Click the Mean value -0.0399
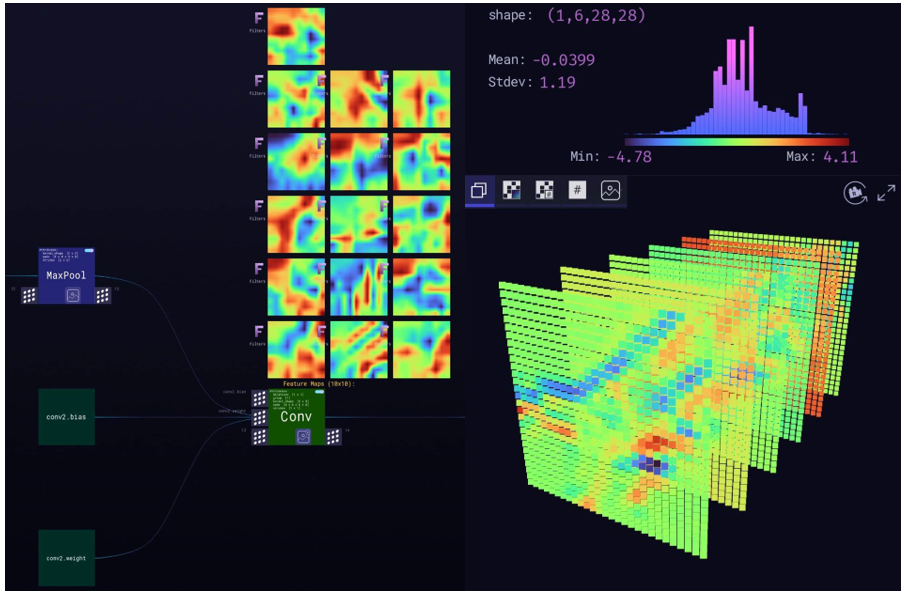This screenshot has height=595, width=905. (x=563, y=60)
